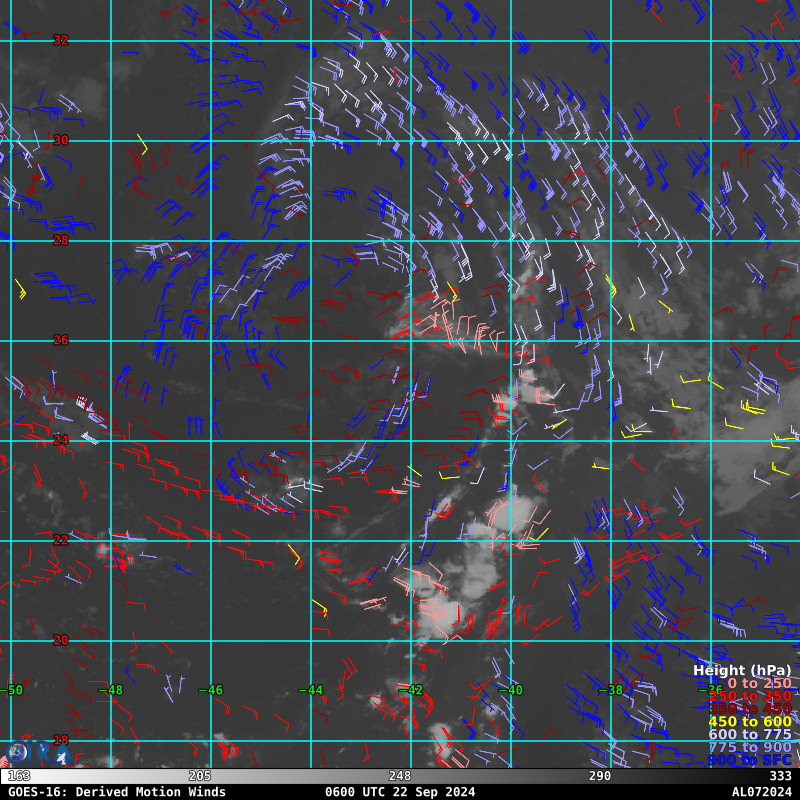Click the "350 to 450" legend entry
This screenshot has width=800, height=800.
(750, 709)
